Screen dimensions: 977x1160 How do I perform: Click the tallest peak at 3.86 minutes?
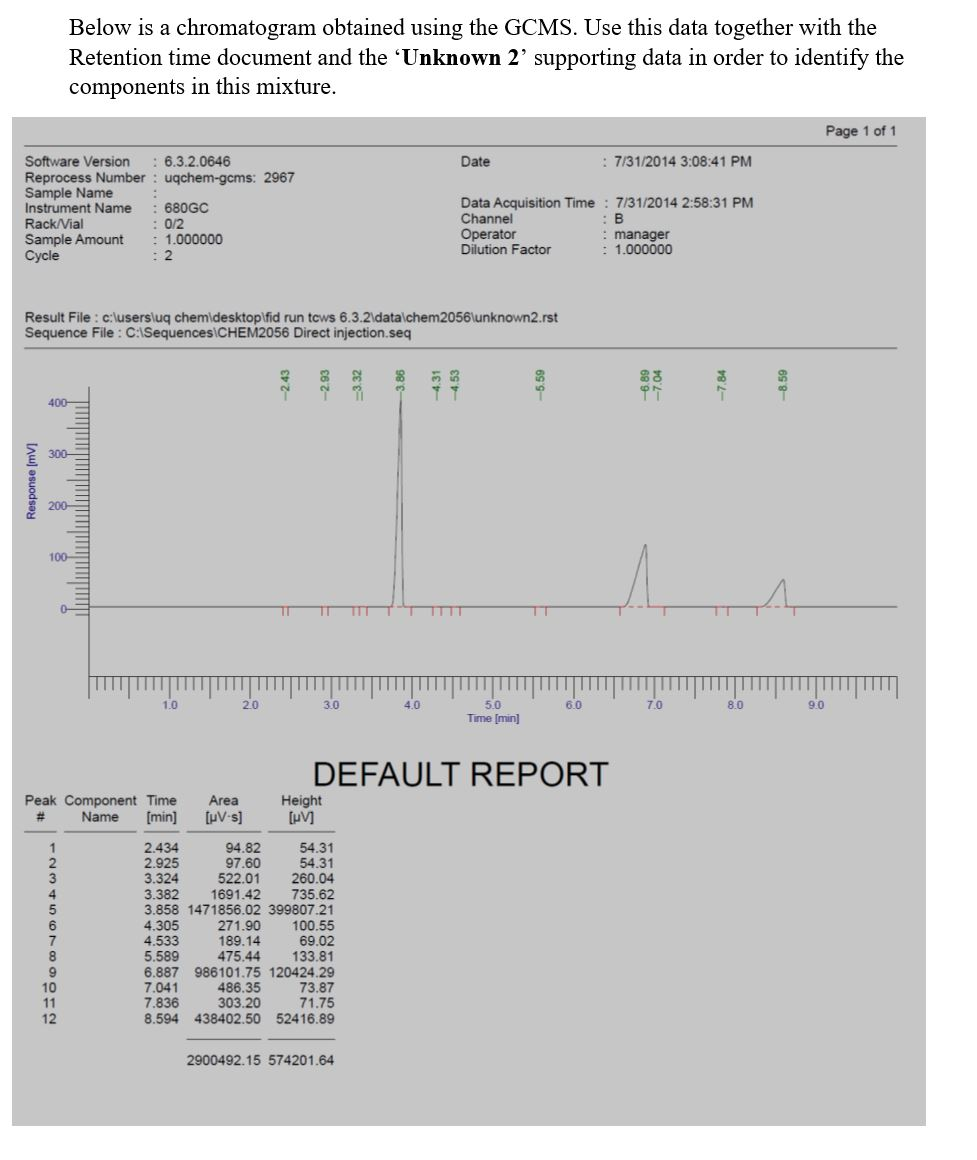[400, 503]
